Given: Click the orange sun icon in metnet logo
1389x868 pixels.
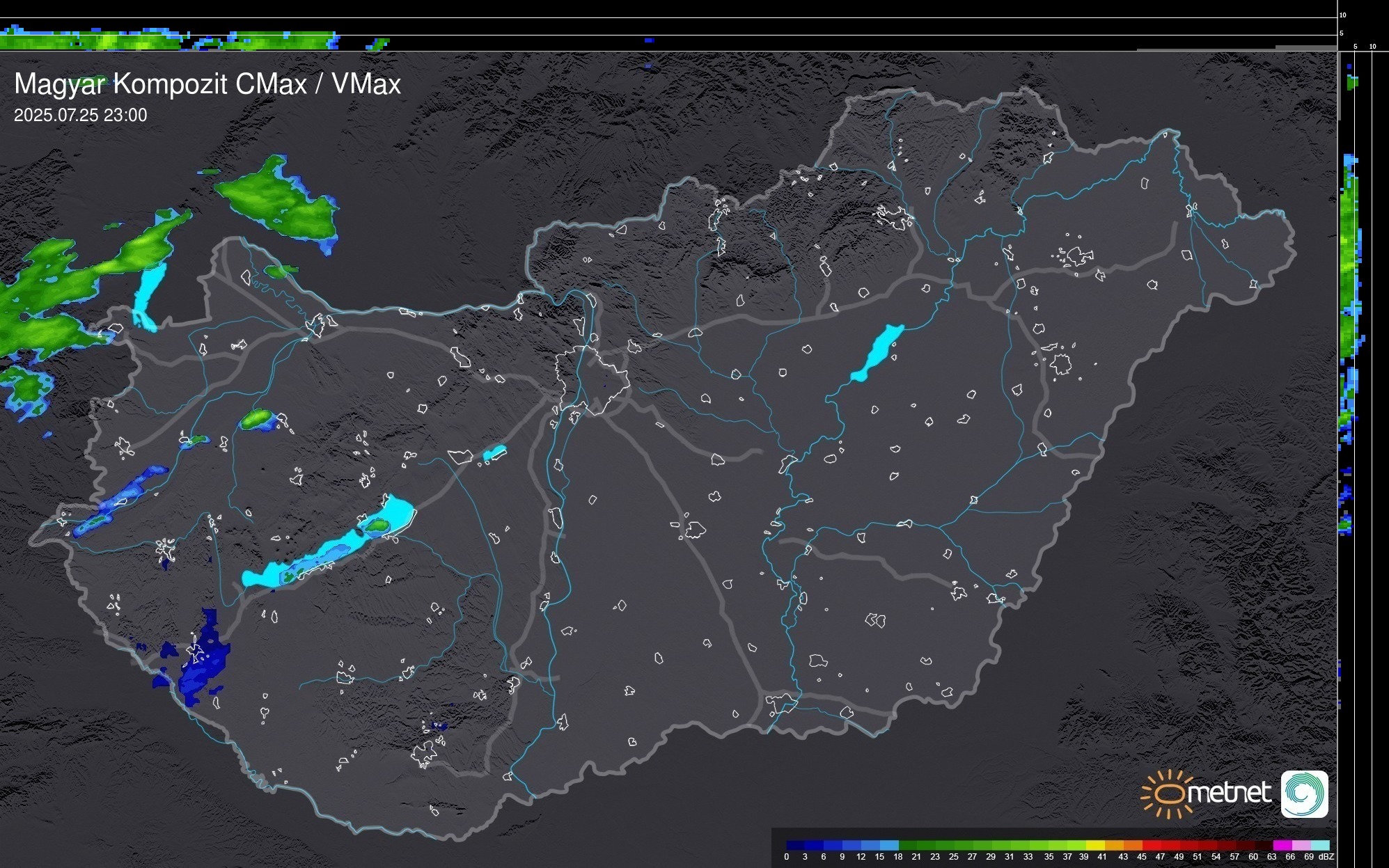Looking at the screenshot, I should 1168,794.
